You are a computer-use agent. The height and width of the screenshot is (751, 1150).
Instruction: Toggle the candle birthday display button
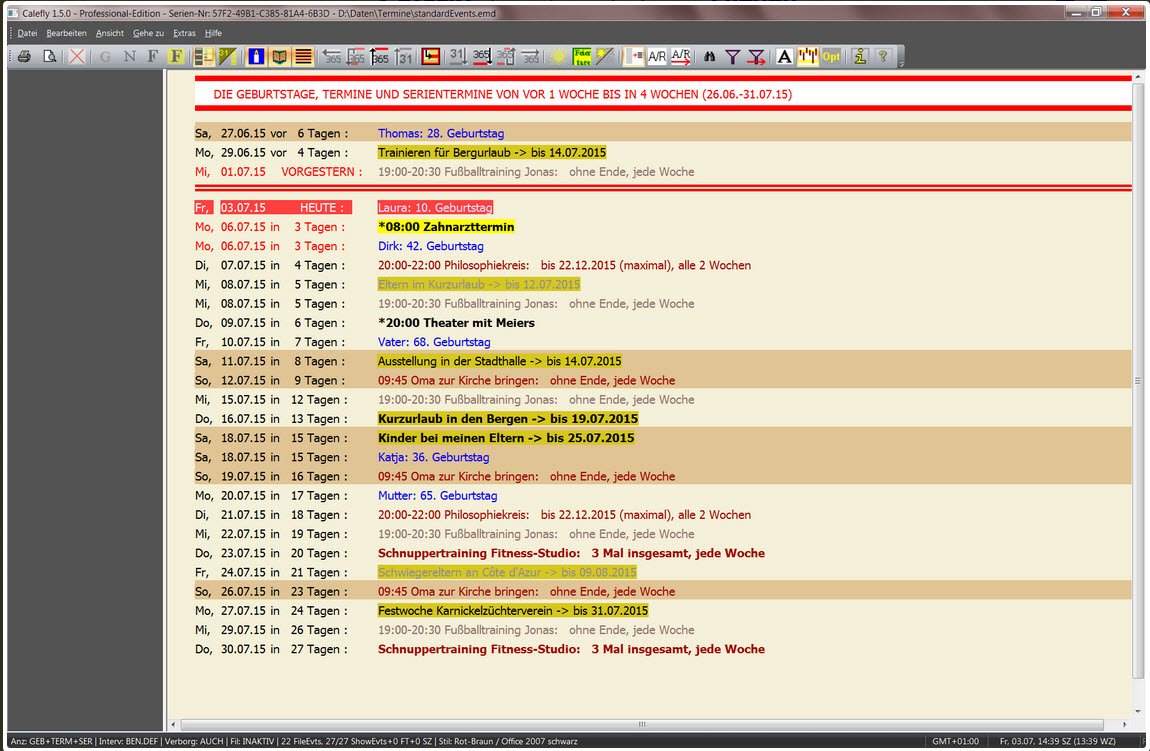click(256, 57)
